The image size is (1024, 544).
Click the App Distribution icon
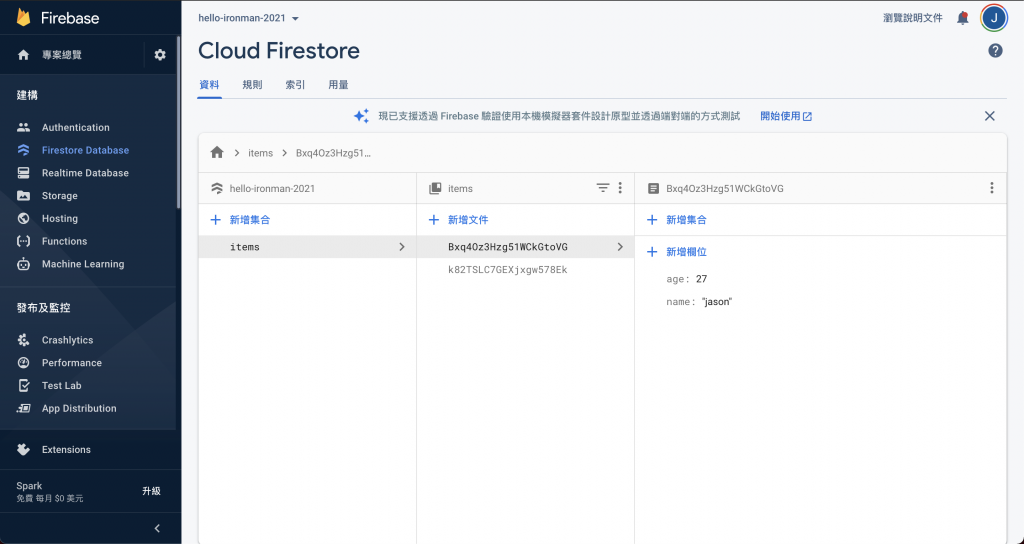click(x=24, y=408)
